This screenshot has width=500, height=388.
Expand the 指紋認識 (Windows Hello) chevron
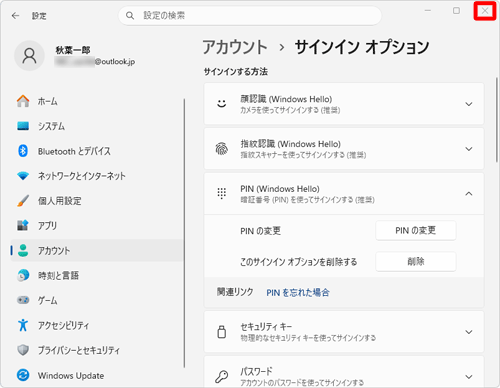[x=469, y=149]
